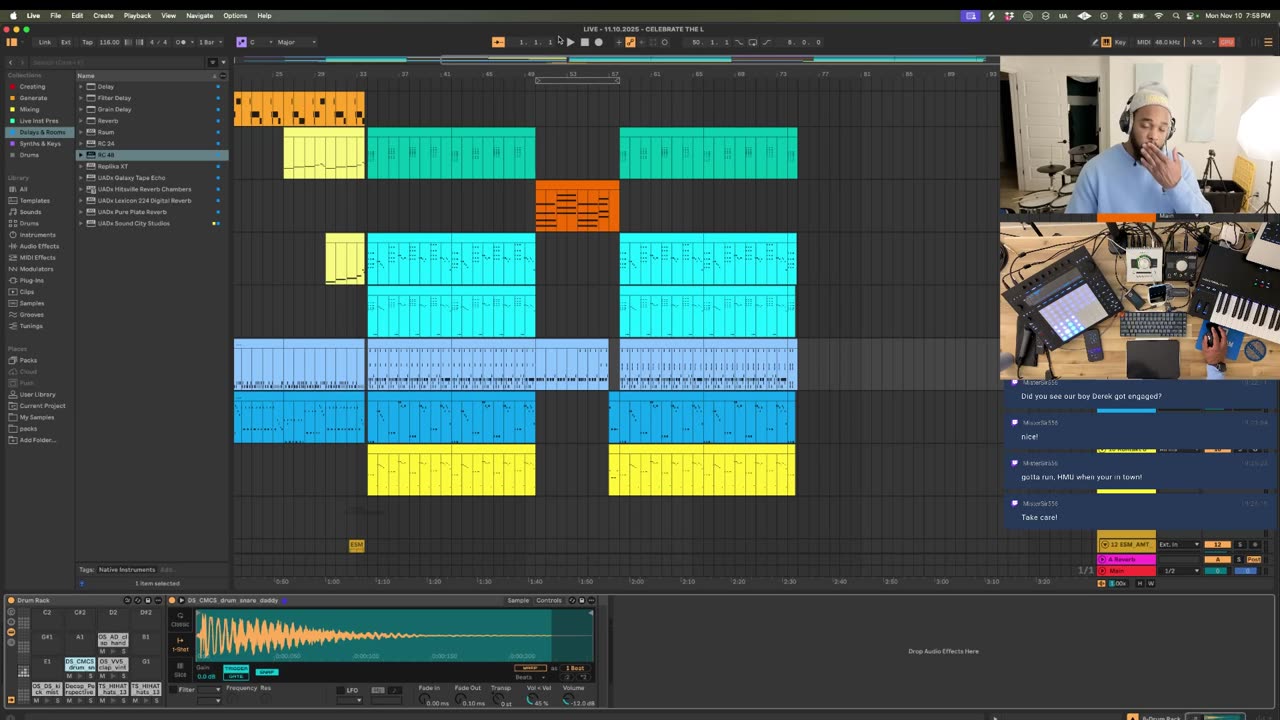Open the Options menu

pyautogui.click(x=235, y=15)
